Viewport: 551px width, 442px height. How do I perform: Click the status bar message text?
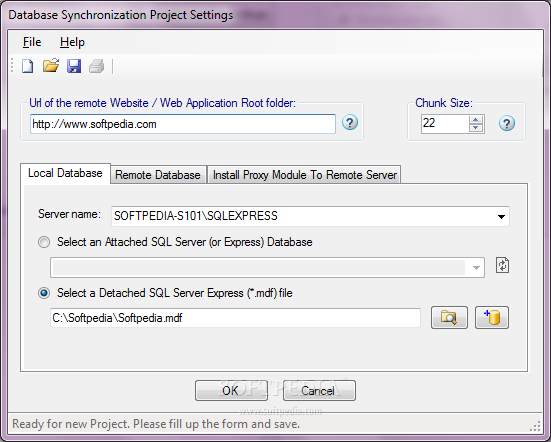(156, 424)
